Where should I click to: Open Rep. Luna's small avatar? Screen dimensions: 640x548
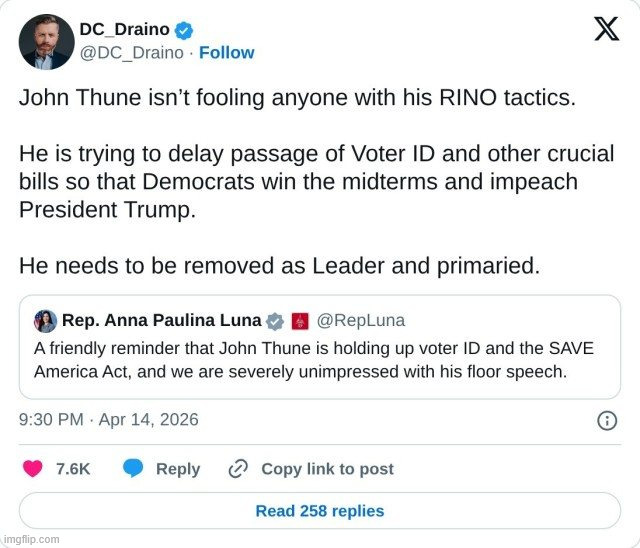tap(46, 321)
